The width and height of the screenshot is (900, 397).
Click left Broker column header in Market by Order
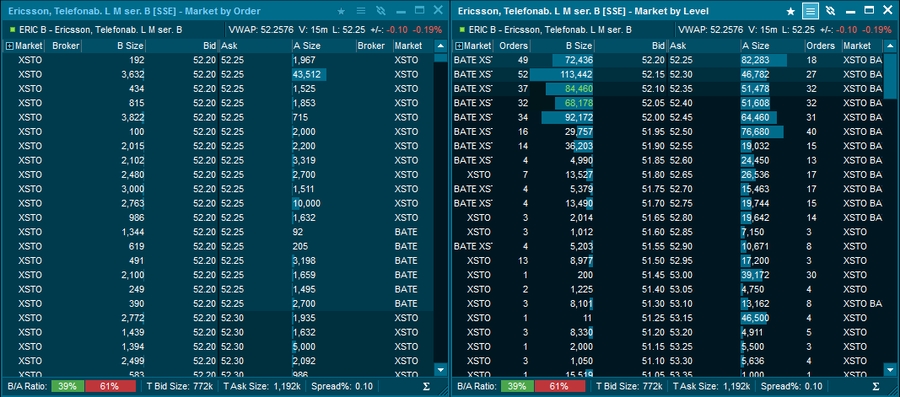[x=65, y=46]
